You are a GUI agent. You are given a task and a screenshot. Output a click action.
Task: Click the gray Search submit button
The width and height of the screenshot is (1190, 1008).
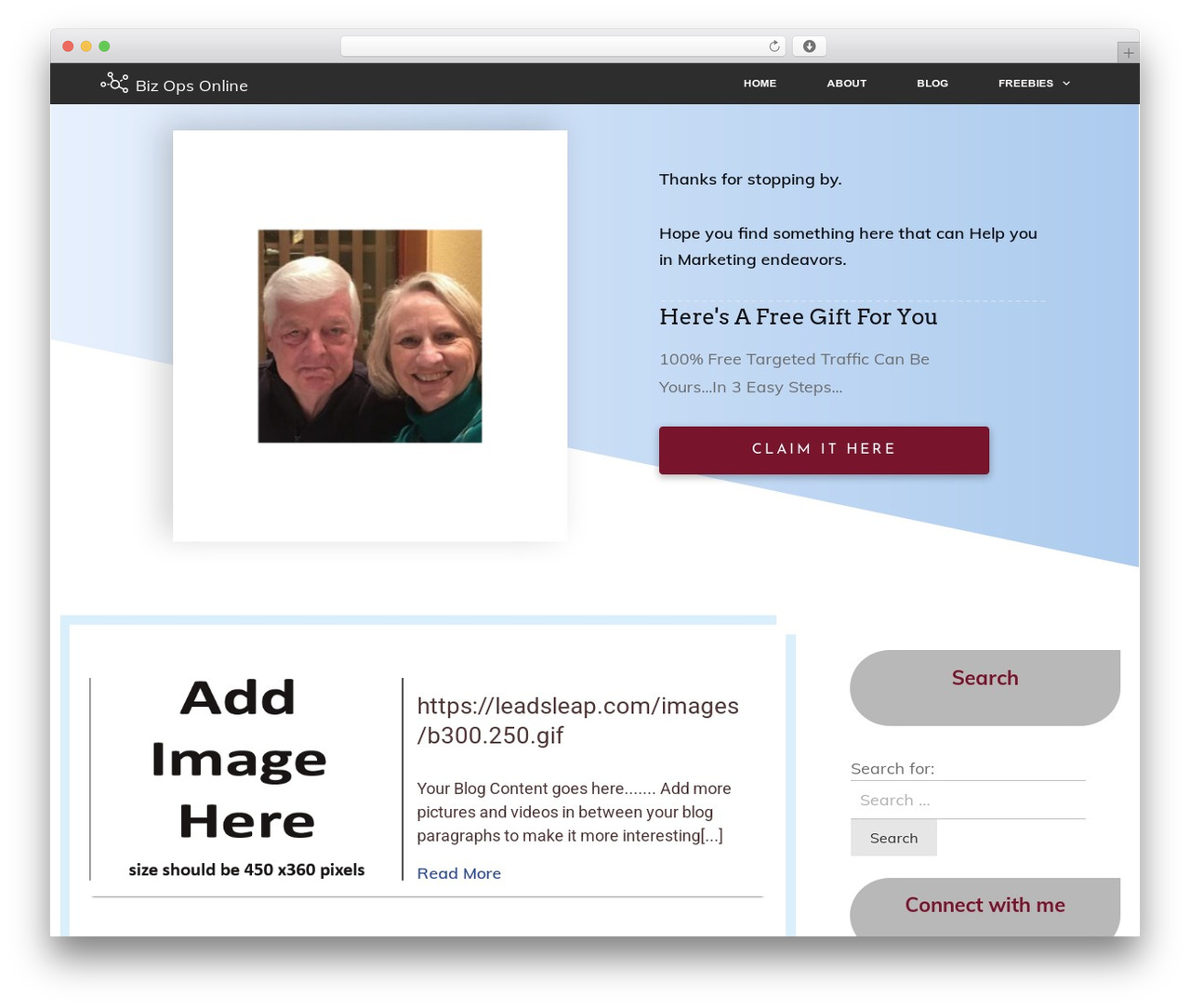[893, 838]
